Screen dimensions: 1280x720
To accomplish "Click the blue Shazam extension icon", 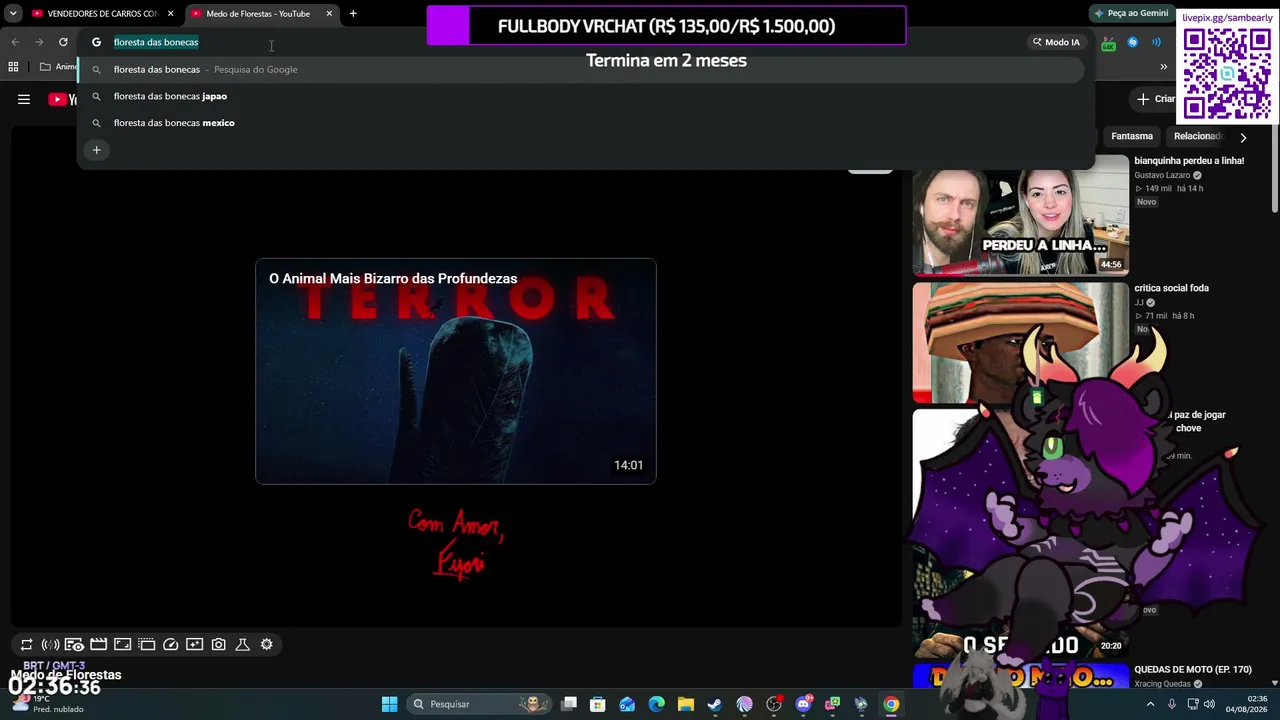I will tap(1132, 42).
